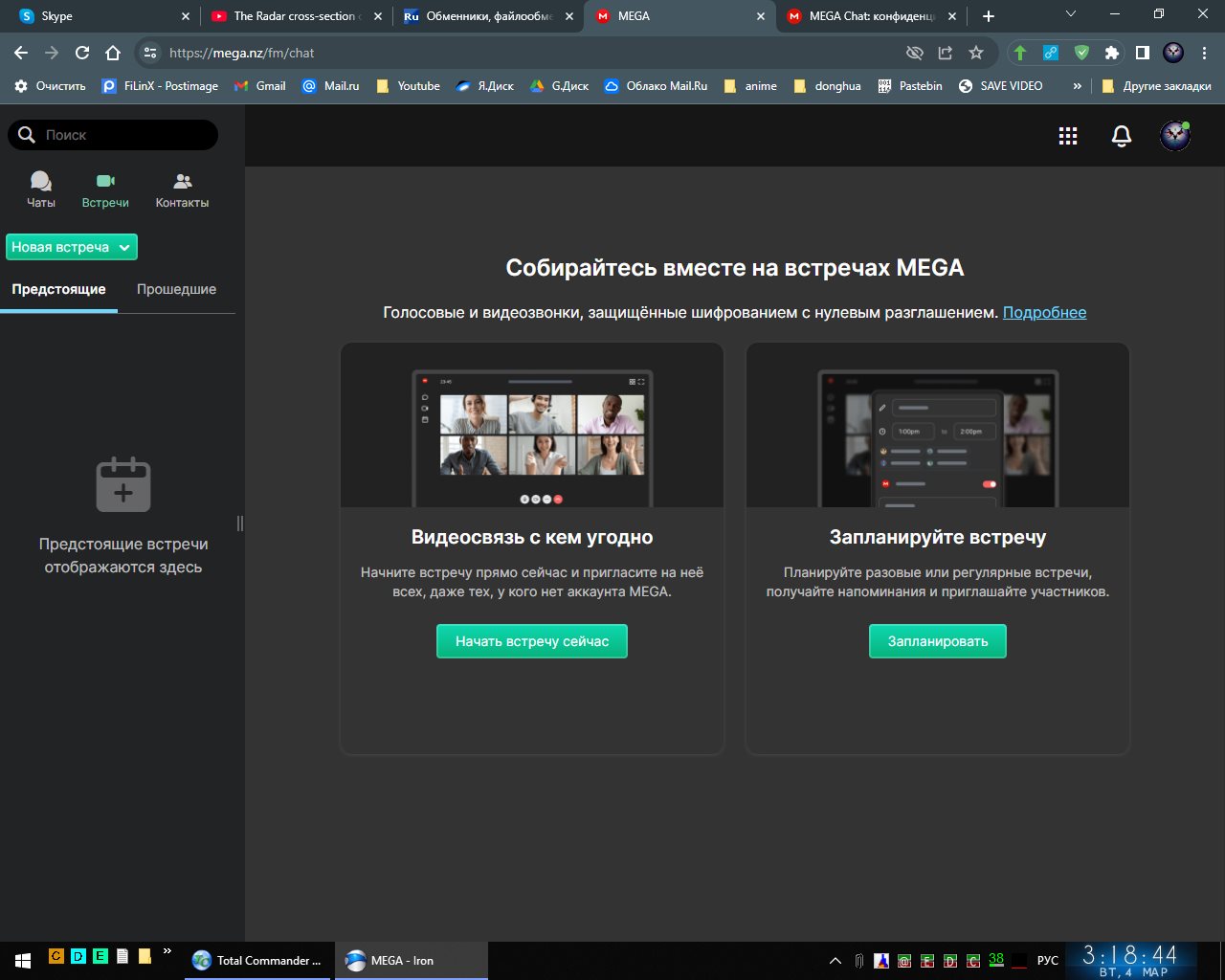Click the РУС language indicator
1225x980 pixels.
point(1048,961)
